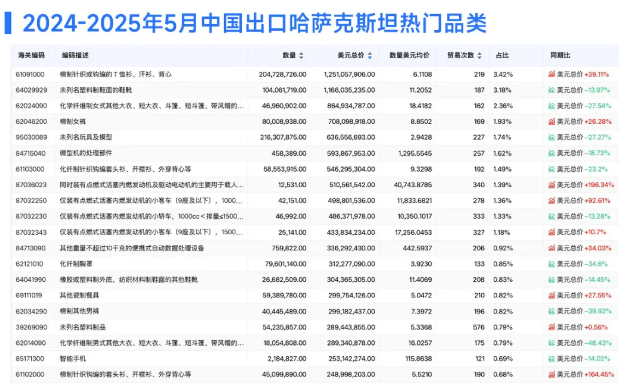Click year-on-year value +164.45%
Screen dimensions: 619x383
pyautogui.click(x=599, y=374)
